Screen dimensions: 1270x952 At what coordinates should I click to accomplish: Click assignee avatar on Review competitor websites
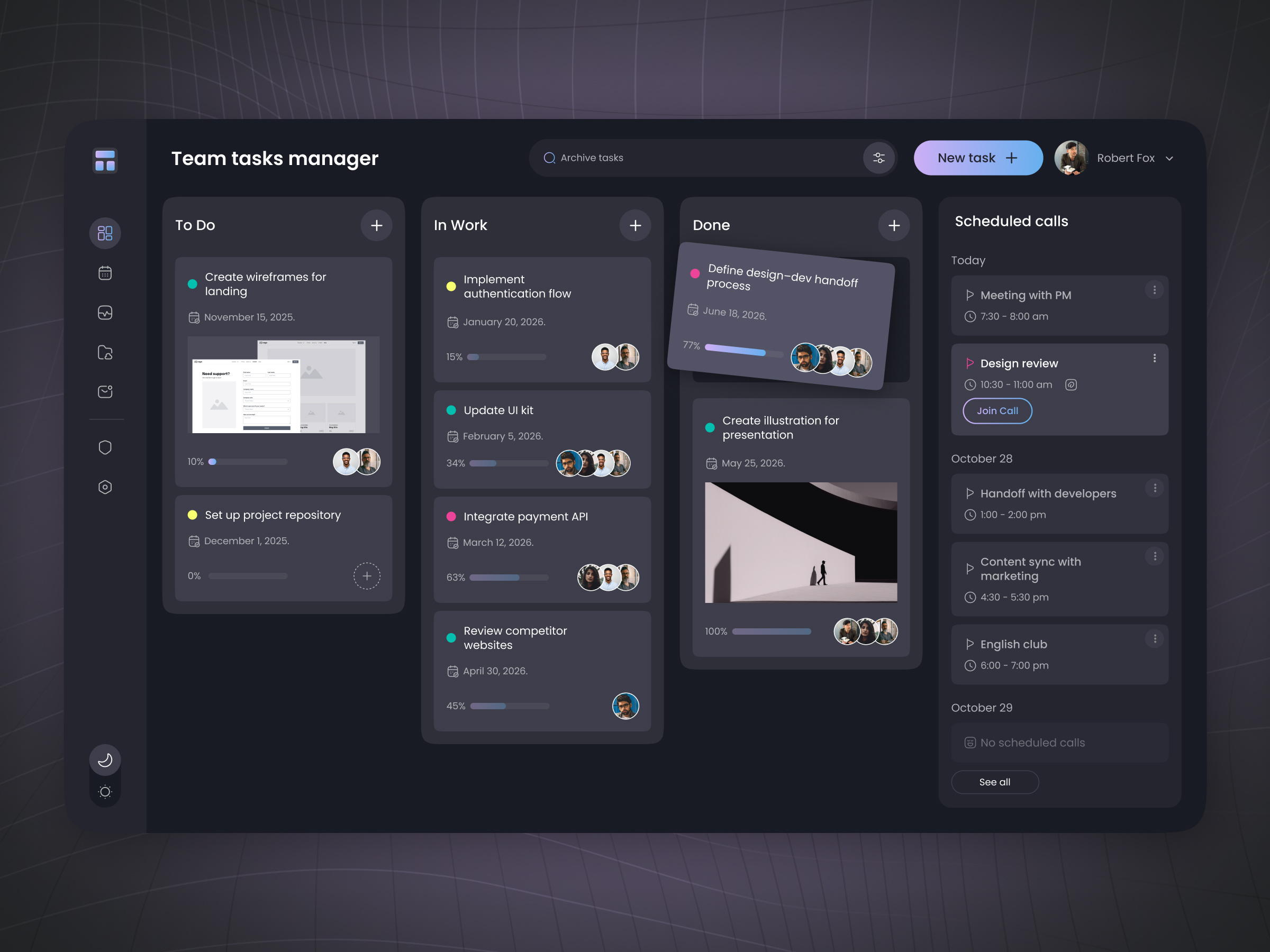626,707
